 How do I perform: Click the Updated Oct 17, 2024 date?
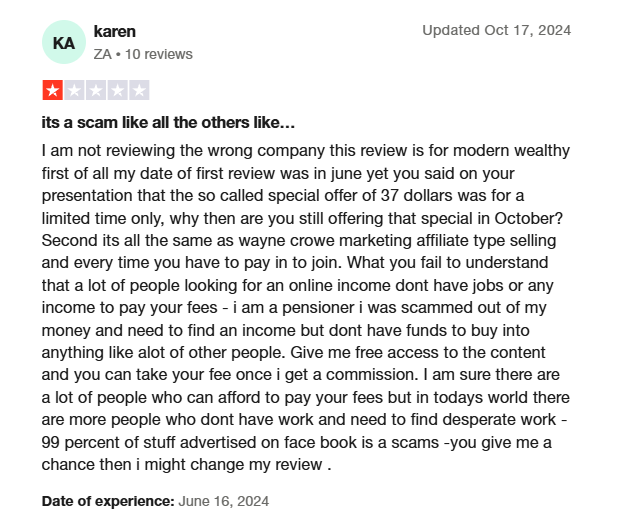[x=497, y=30]
